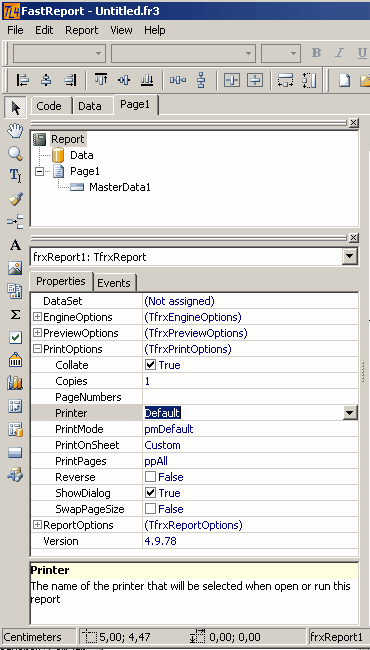Screen dimensions: 370x650
Task: Toggle Italic formatting button
Action: click(339, 53)
